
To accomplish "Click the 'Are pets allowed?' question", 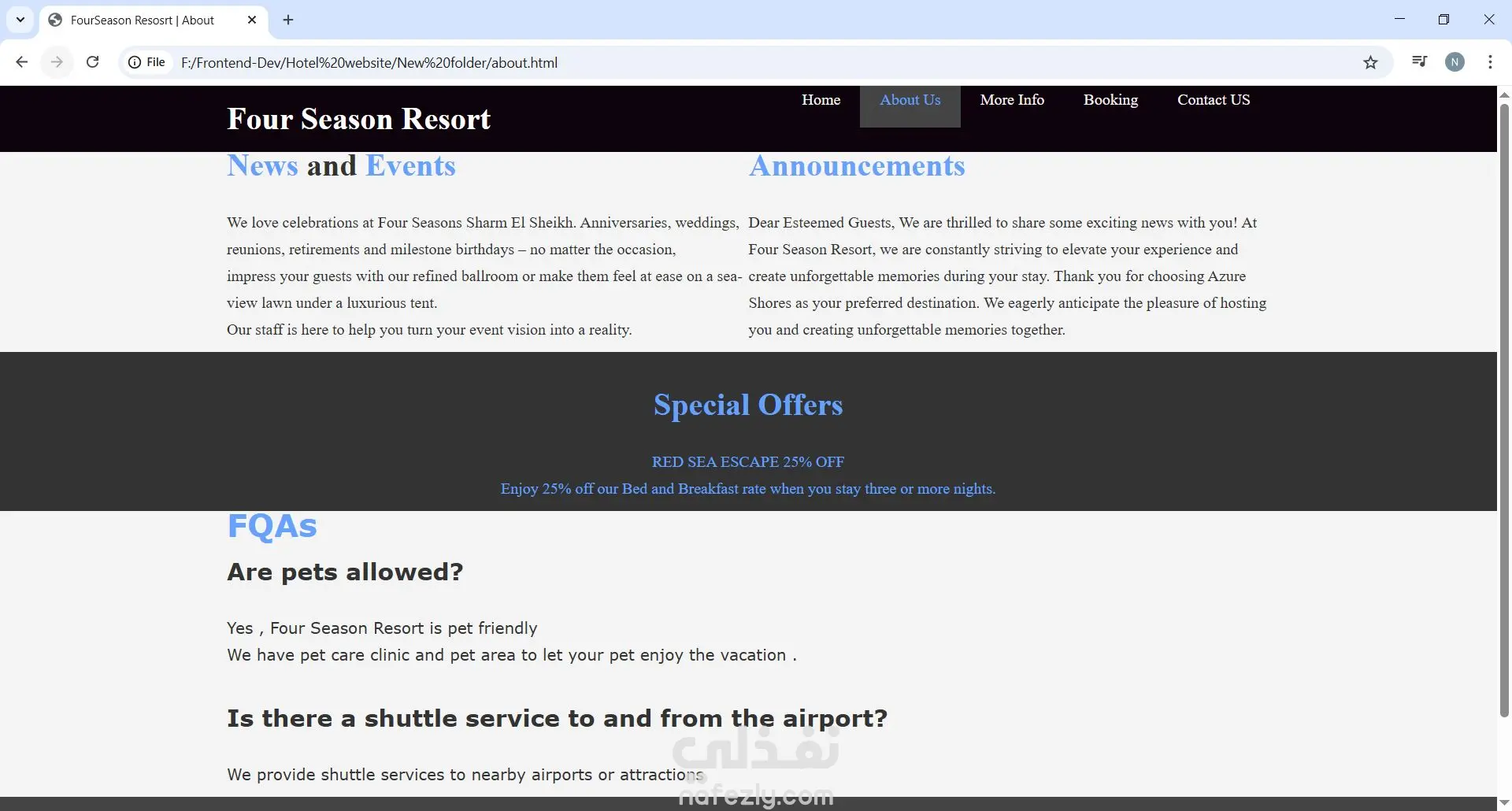I will (345, 572).
